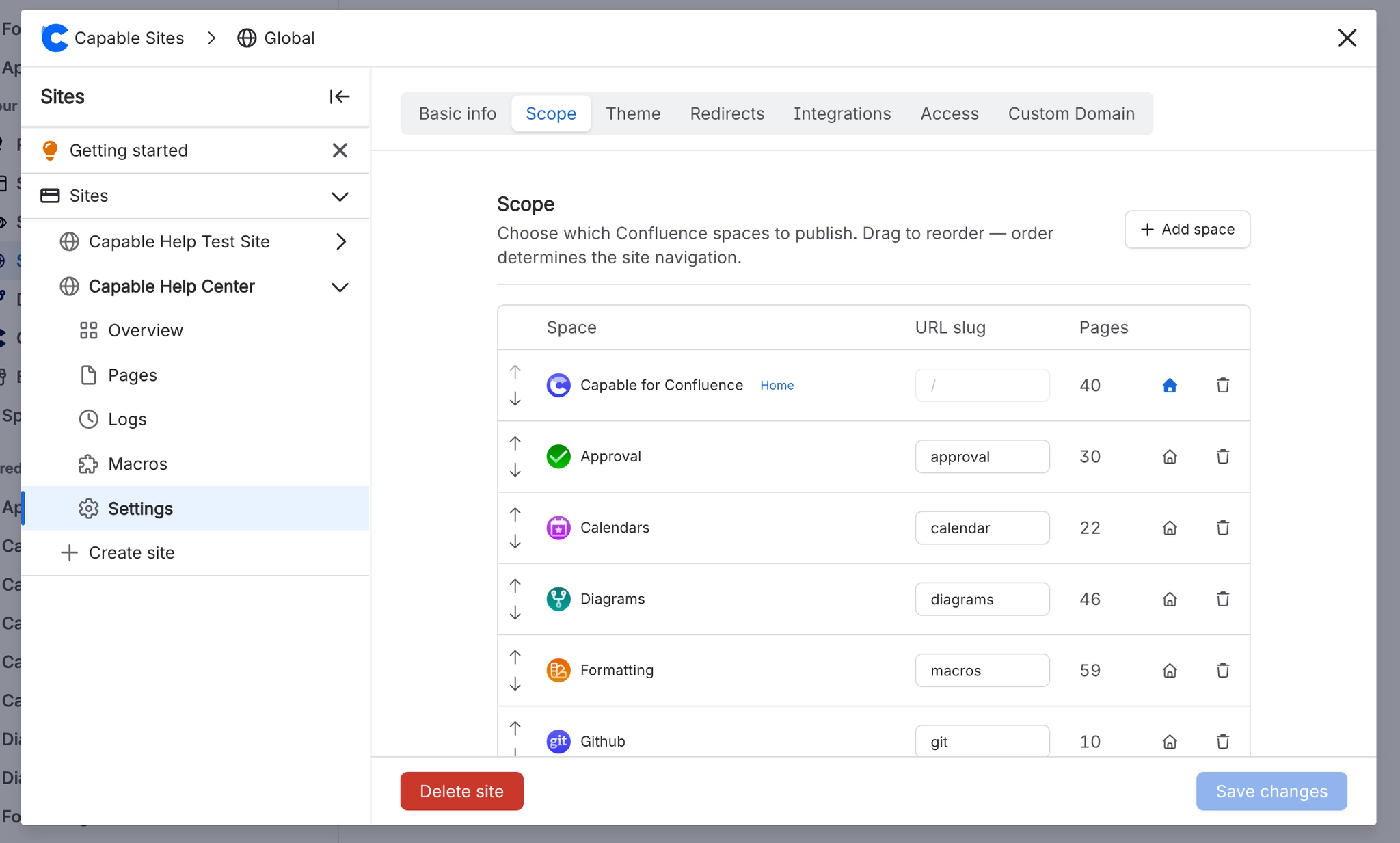Set Github as home space
Viewport: 1400px width, 843px height.
1170,741
